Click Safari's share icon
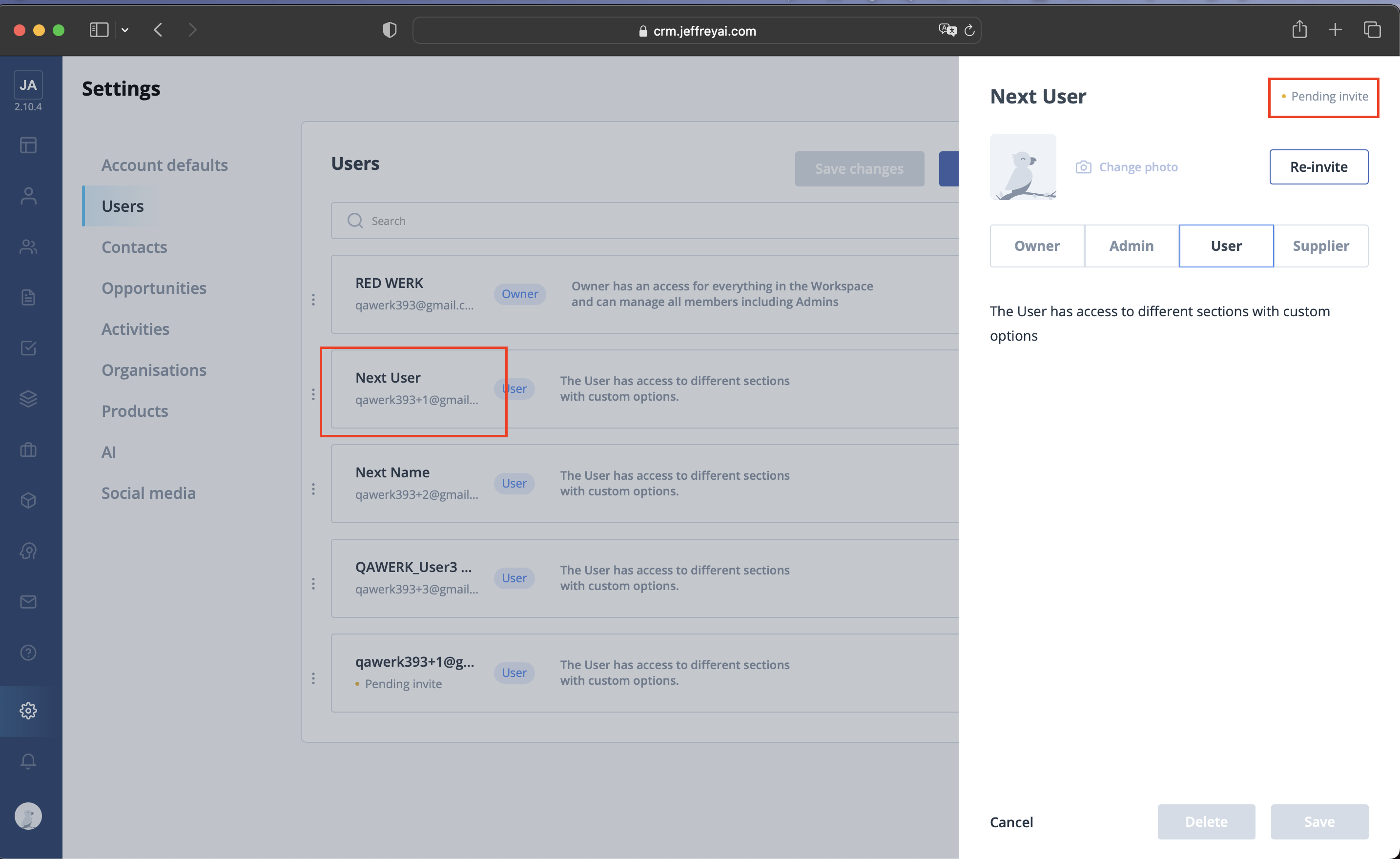1400x859 pixels. pos(1299,29)
